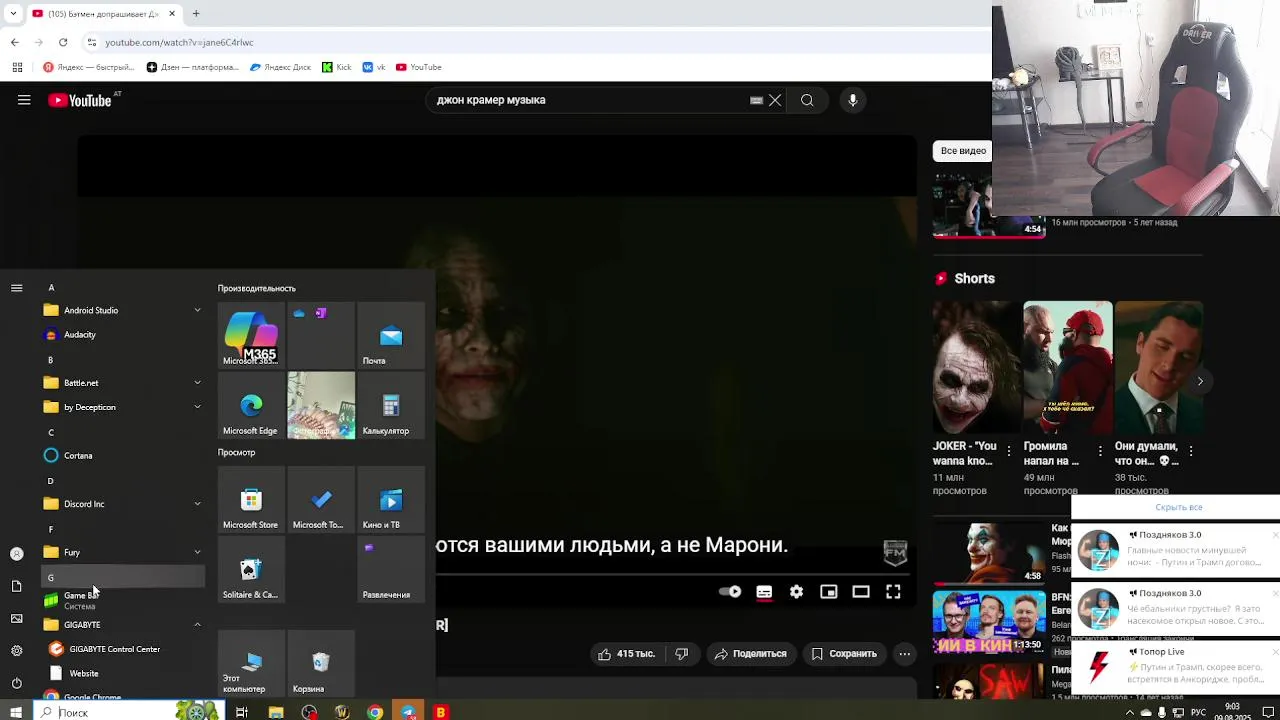The width and height of the screenshot is (1280, 720).
Task: Open the Microsoft To Do tile
Action: click(x=321, y=499)
